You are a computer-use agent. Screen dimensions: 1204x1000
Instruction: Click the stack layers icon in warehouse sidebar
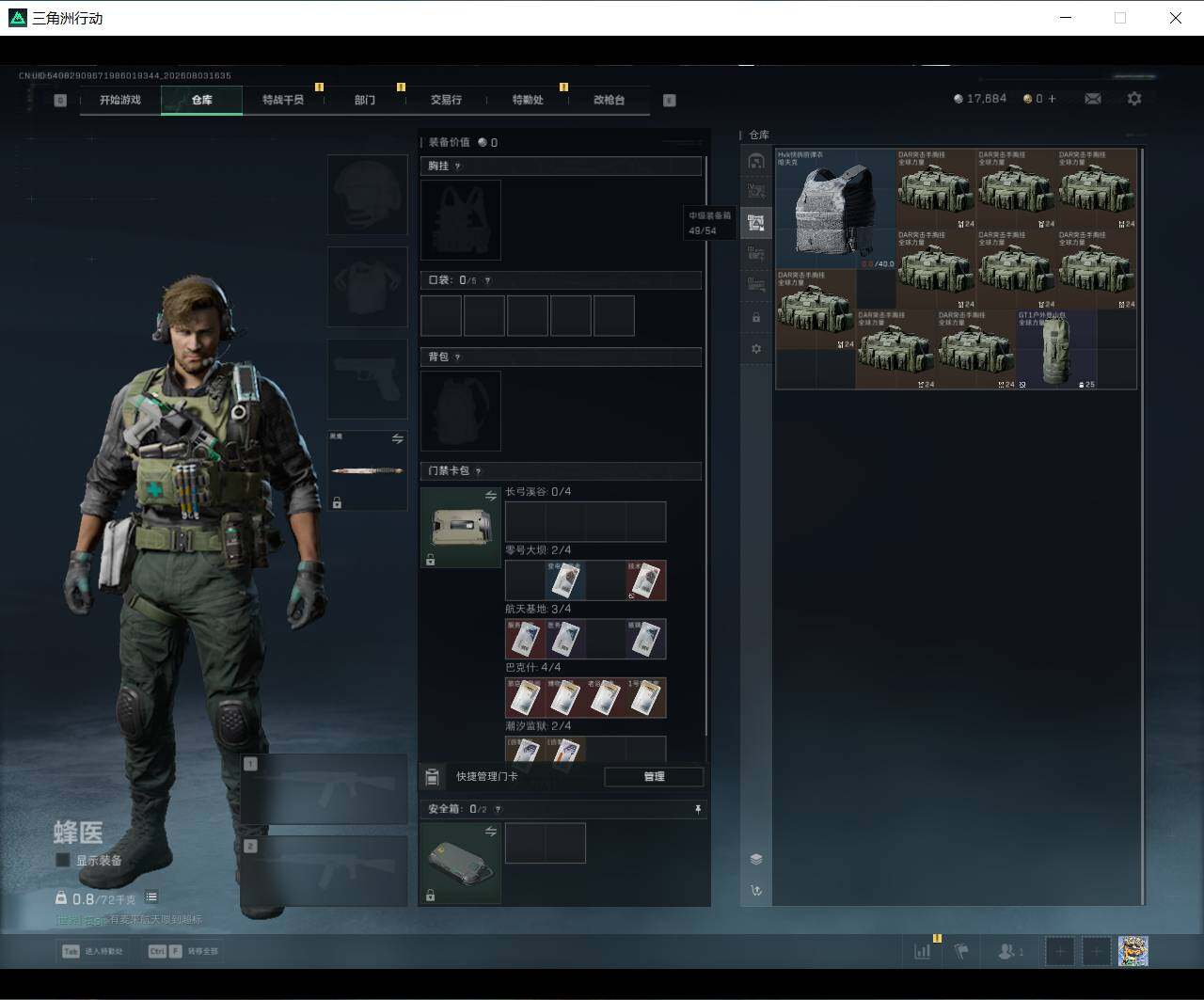(756, 859)
